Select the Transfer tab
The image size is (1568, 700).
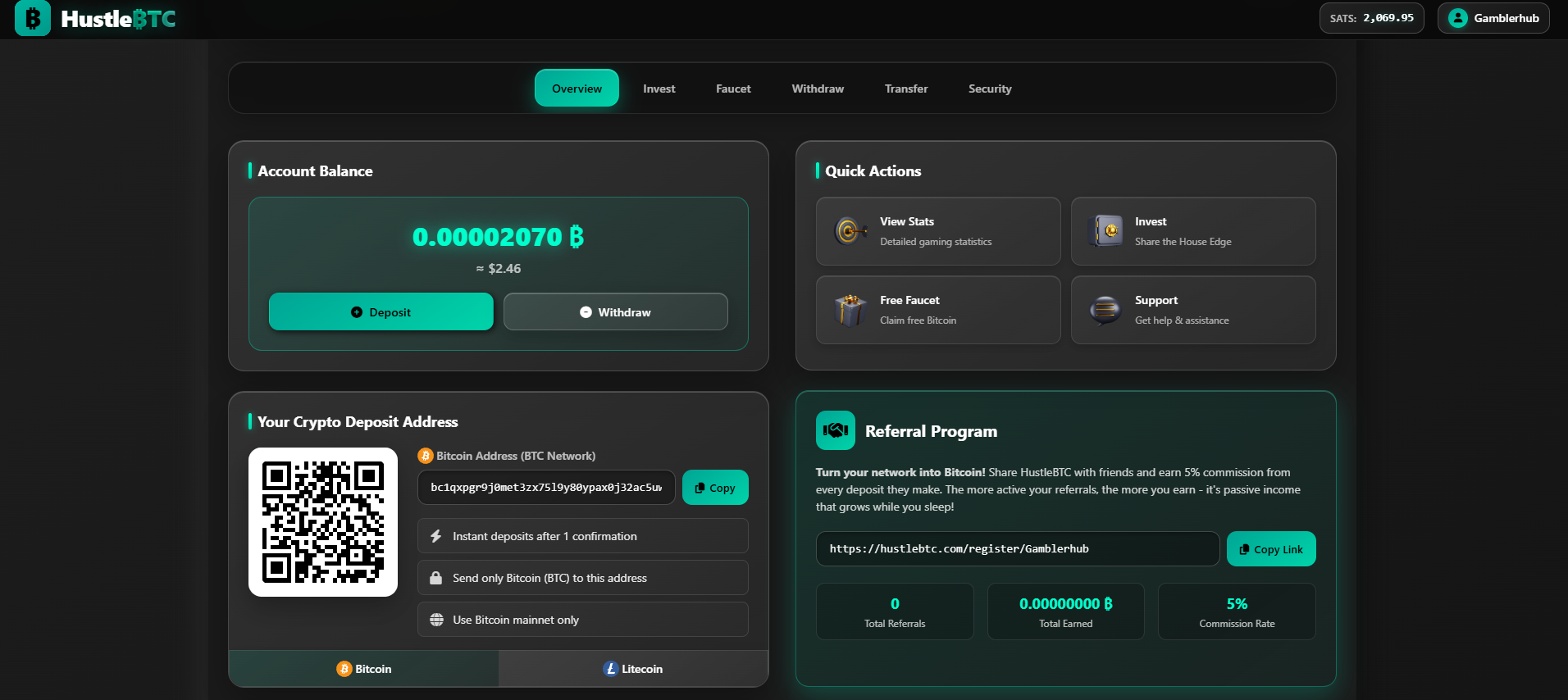906,89
